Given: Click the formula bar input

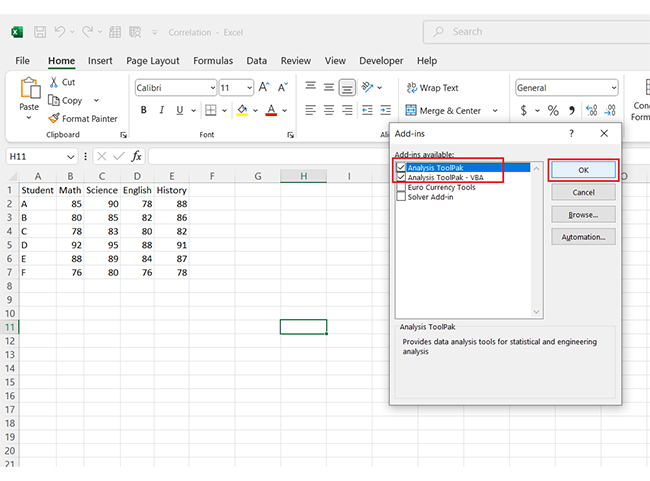Looking at the screenshot, I should point(267,156).
